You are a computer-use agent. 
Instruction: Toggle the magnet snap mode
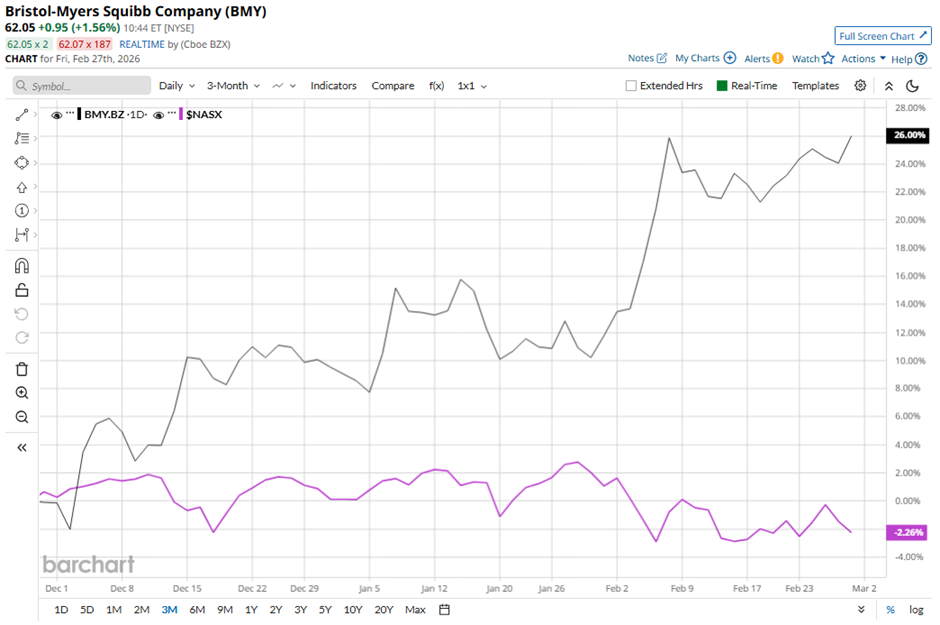click(x=22, y=265)
